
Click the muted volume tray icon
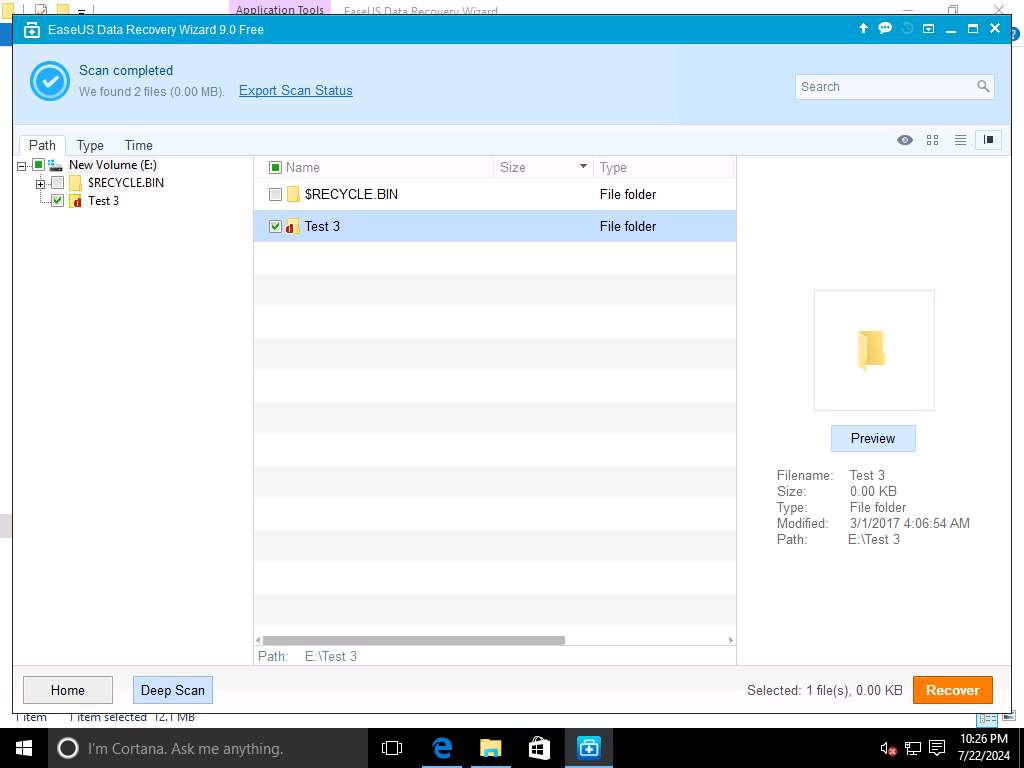point(888,748)
